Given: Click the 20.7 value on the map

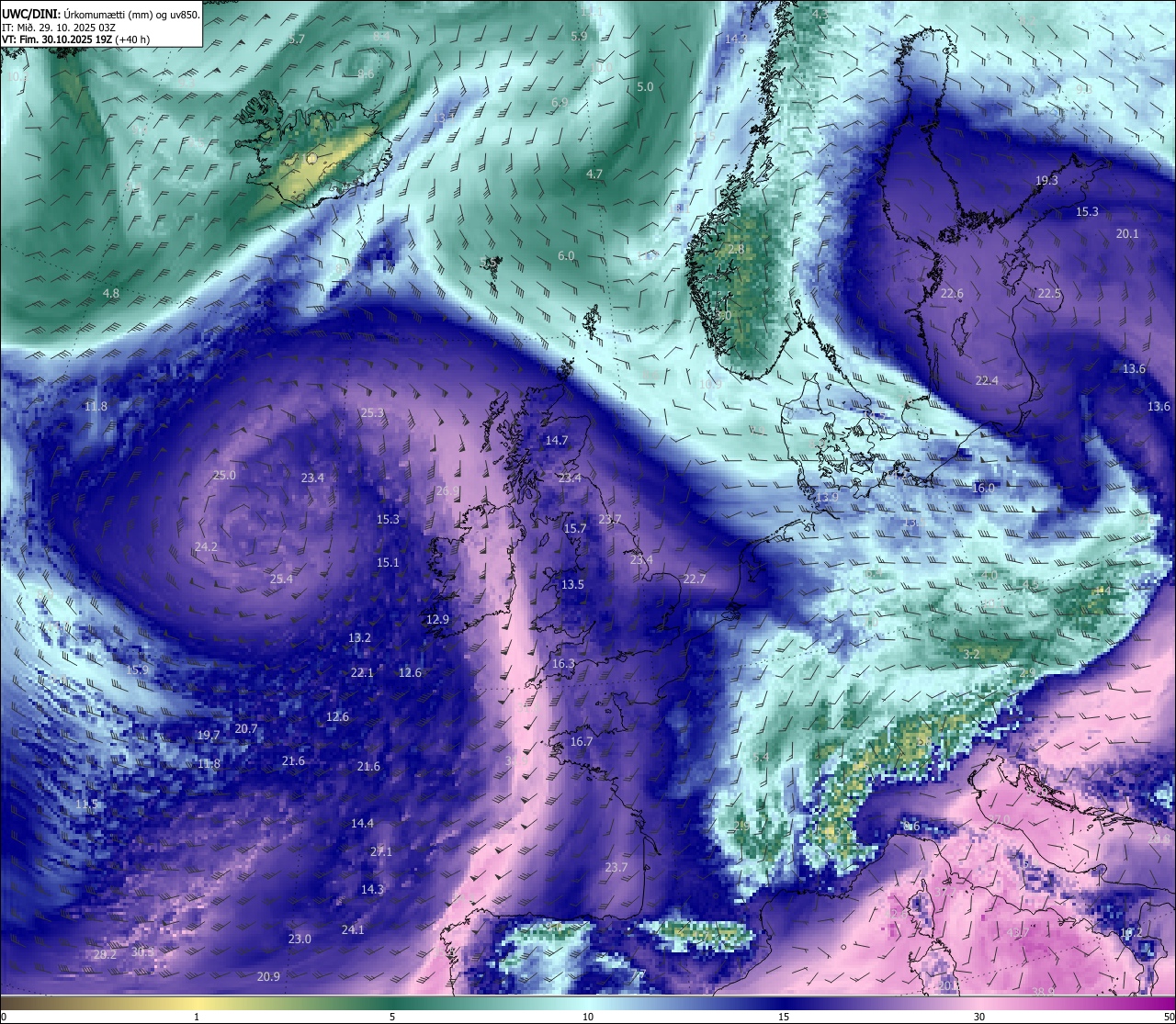Looking at the screenshot, I should pos(246,729).
